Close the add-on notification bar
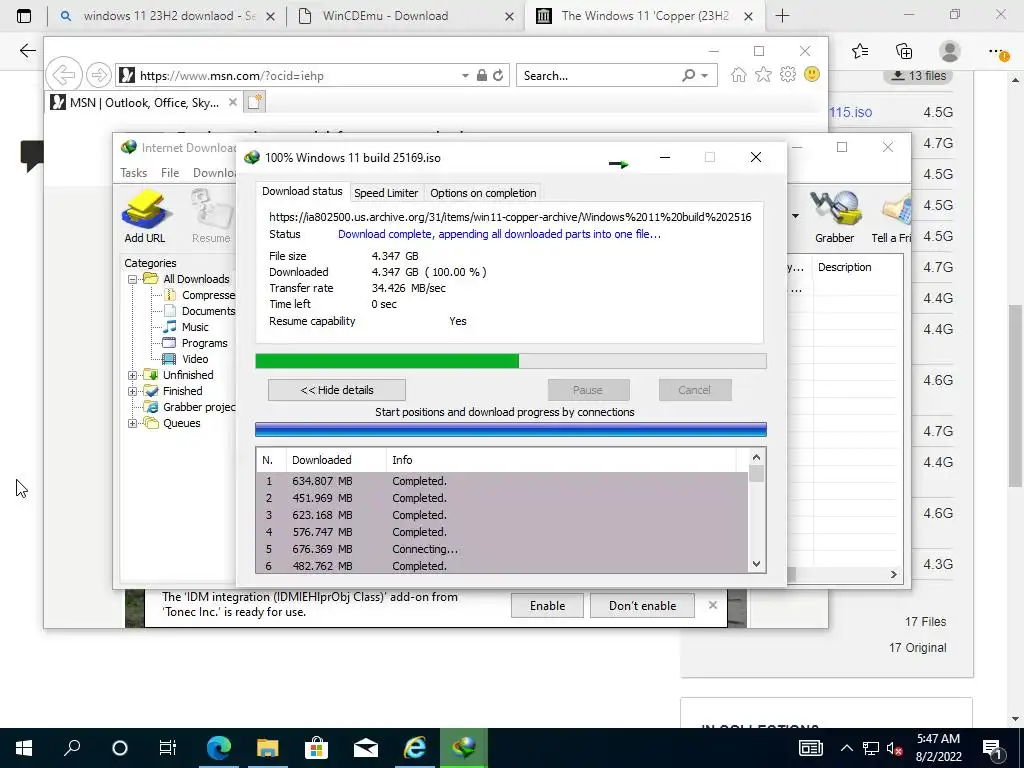 click(x=712, y=605)
